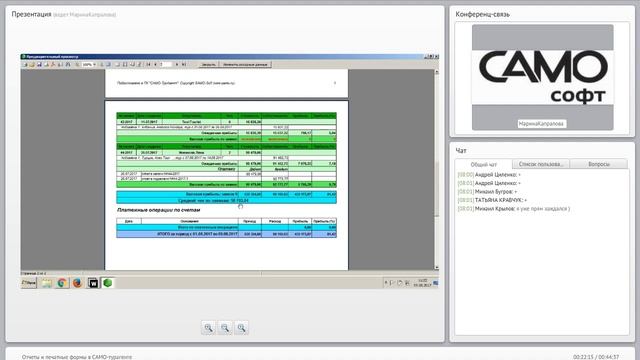Click the preview window vertical scrollbar
The width and height of the screenshot is (640, 360).
click(x=436, y=169)
